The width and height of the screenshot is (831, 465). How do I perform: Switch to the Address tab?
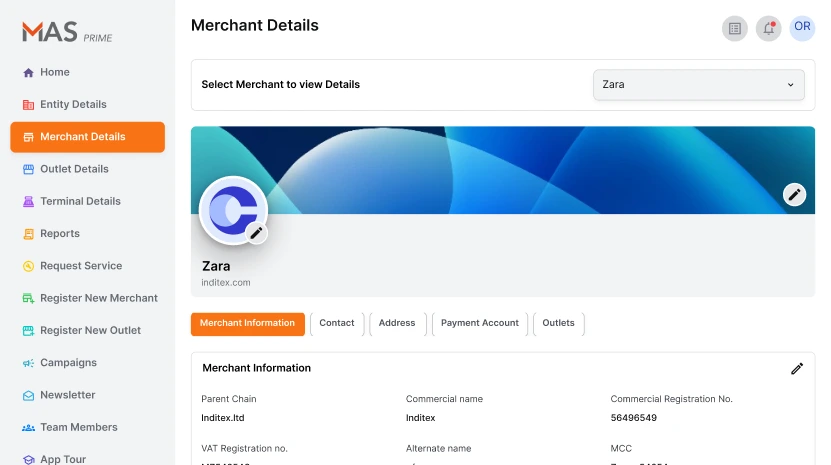(x=397, y=323)
